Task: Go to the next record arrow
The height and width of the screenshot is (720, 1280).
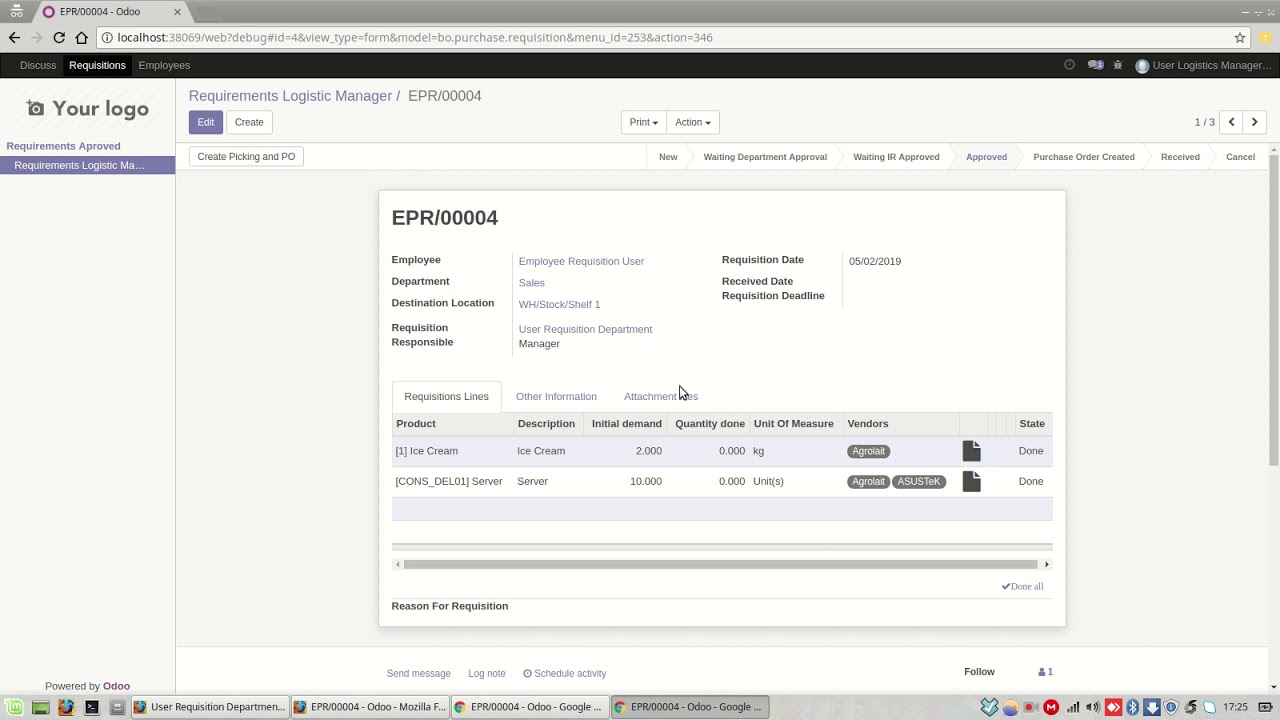Action: coord(1255,122)
